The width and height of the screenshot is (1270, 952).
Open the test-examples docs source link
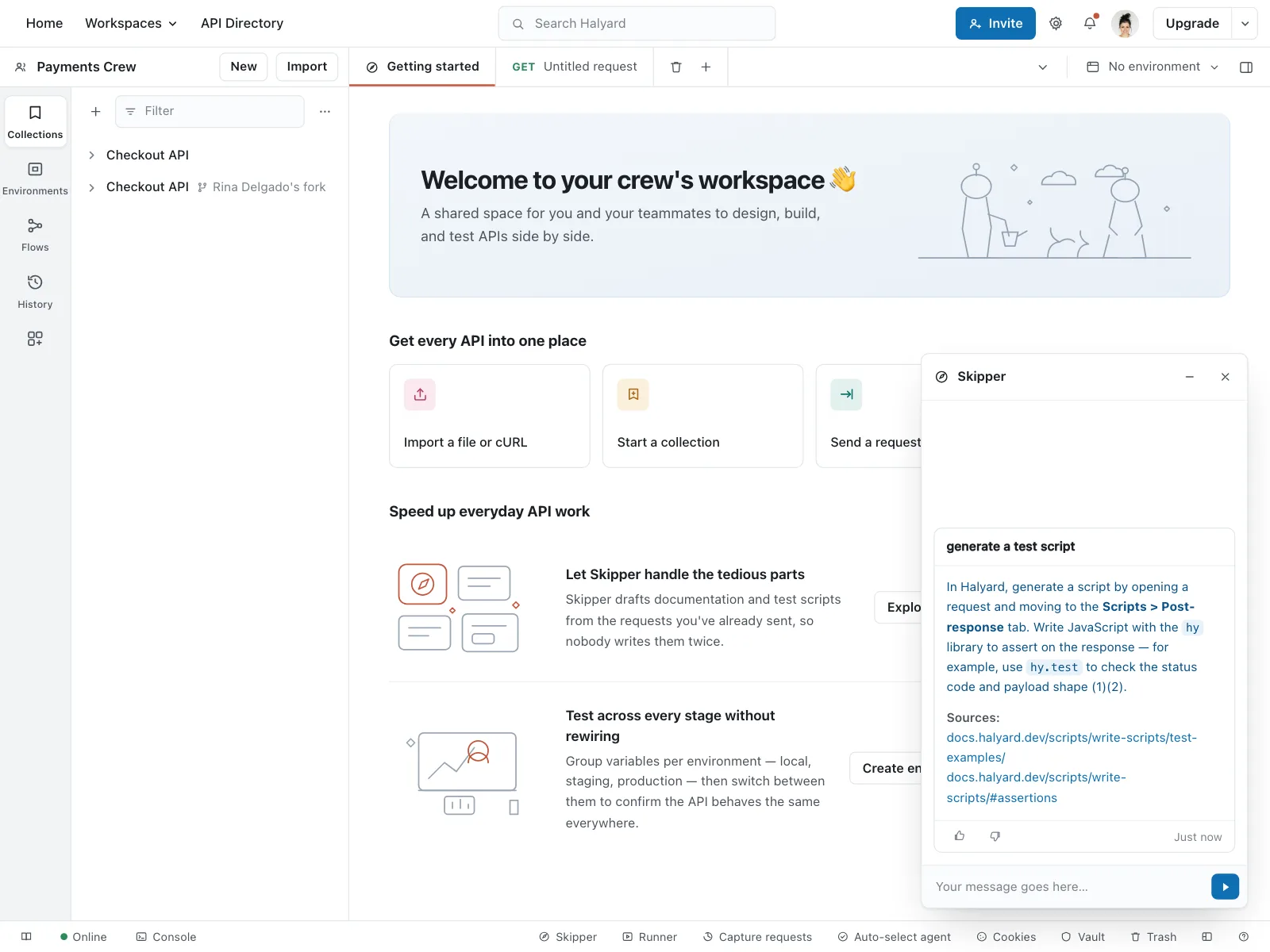pyautogui.click(x=1072, y=747)
